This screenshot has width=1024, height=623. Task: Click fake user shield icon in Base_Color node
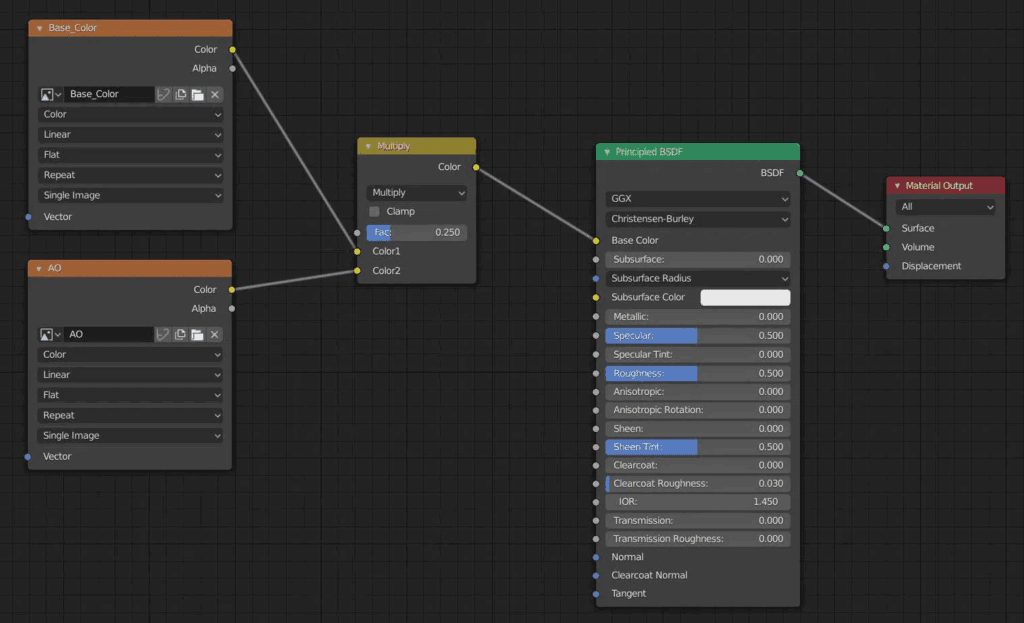pyautogui.click(x=163, y=95)
